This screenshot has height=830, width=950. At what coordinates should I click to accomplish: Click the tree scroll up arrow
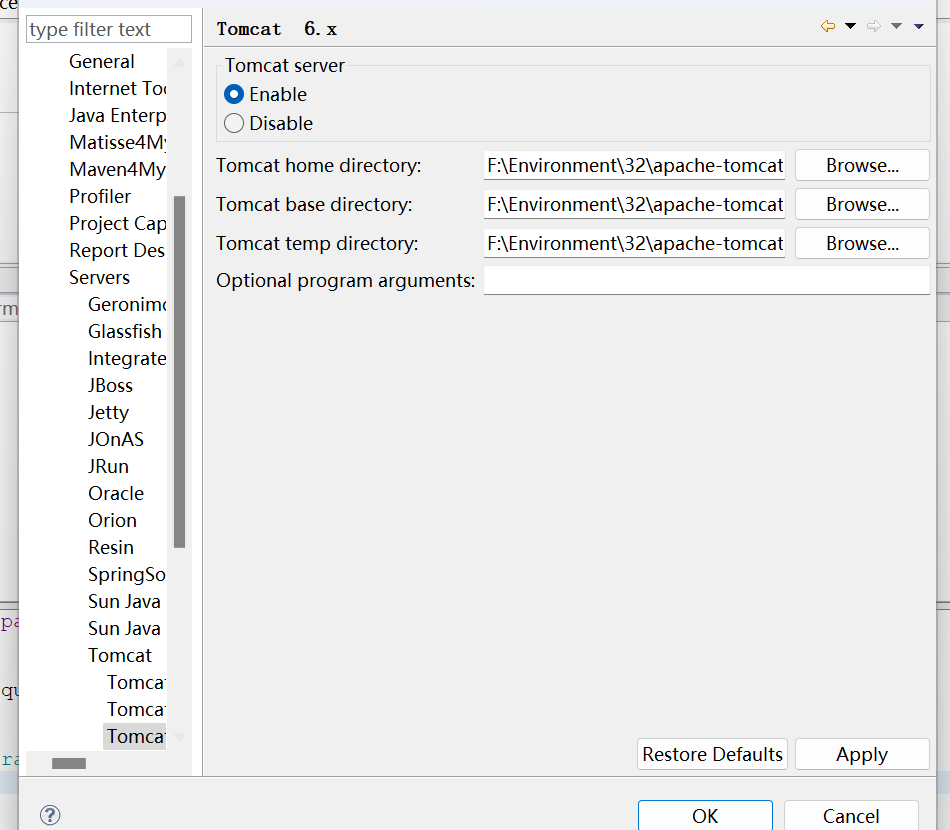(x=179, y=62)
